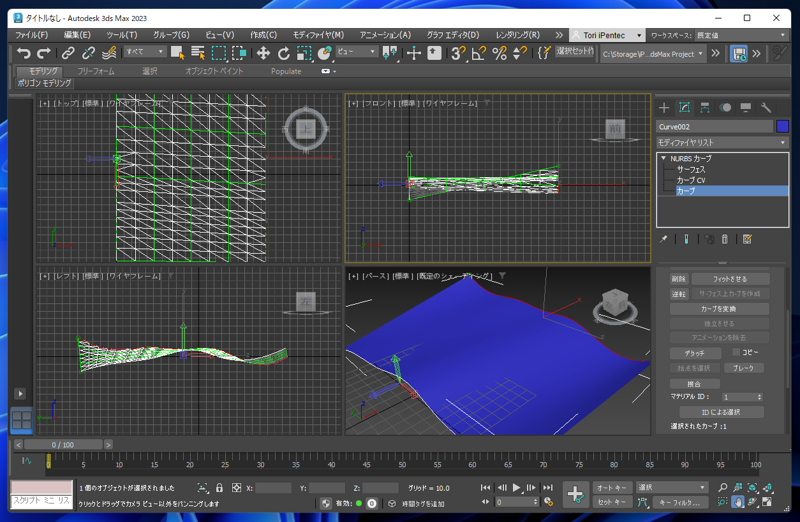Toggle the Select and Manipulate icon
This screenshot has height=522, width=800.
(414, 53)
